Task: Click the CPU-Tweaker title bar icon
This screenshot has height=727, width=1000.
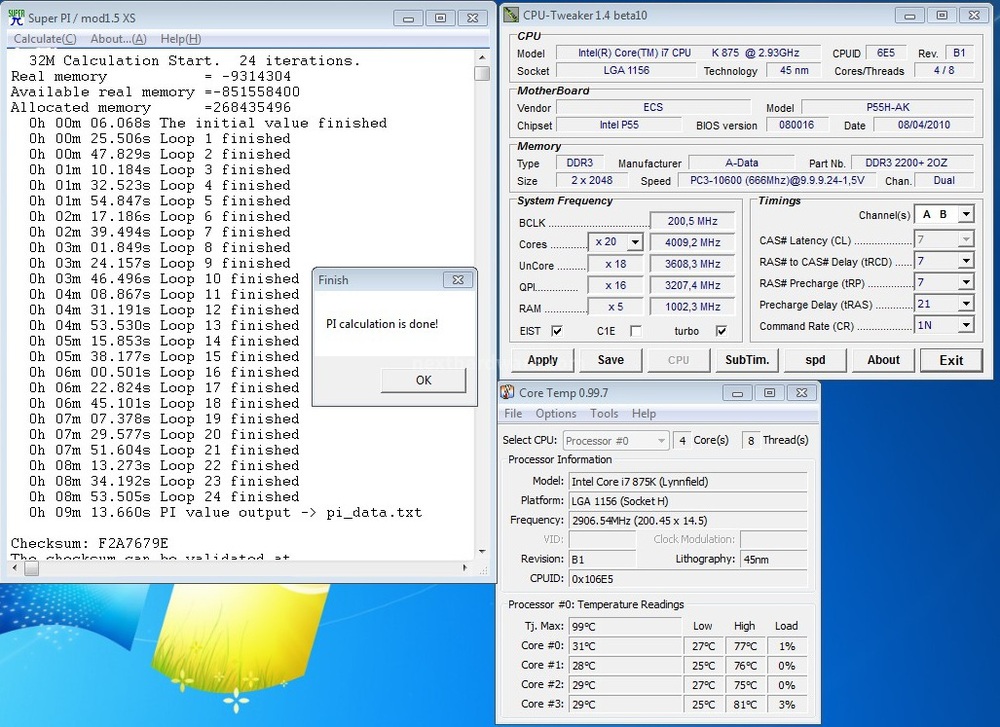Action: [511, 15]
